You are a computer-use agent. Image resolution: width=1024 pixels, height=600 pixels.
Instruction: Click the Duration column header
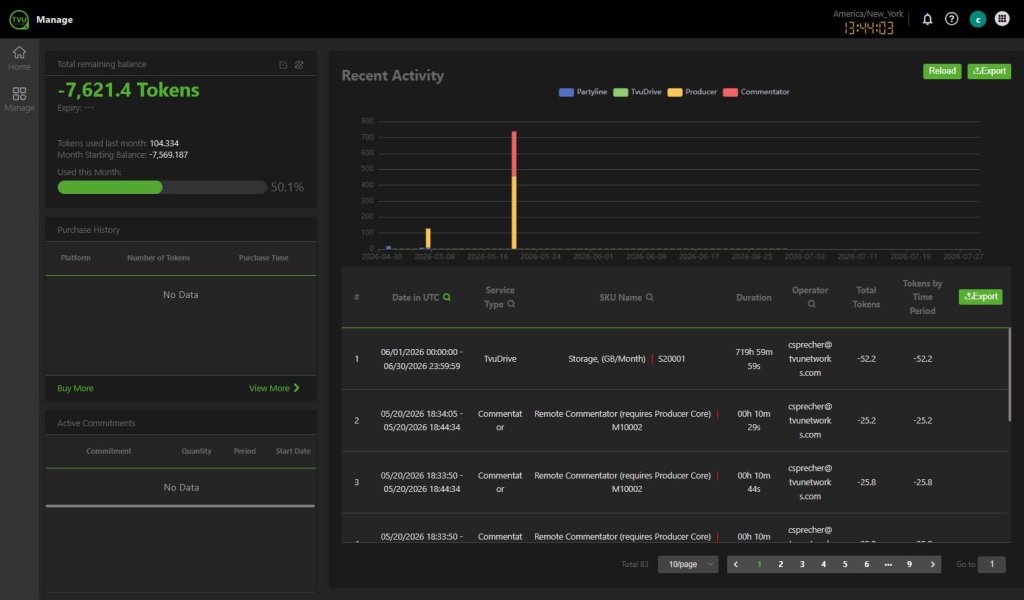(x=754, y=297)
